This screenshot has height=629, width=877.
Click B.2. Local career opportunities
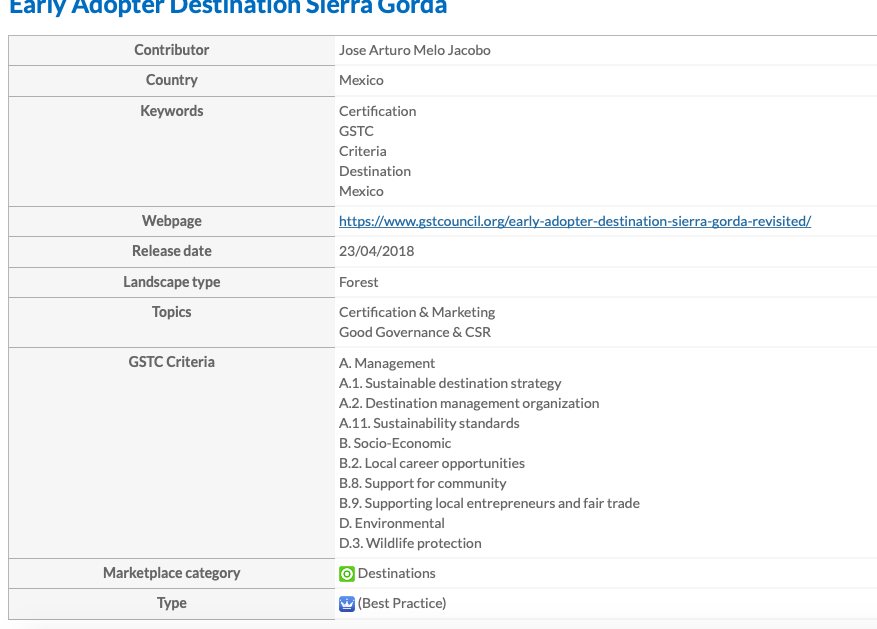pos(432,464)
